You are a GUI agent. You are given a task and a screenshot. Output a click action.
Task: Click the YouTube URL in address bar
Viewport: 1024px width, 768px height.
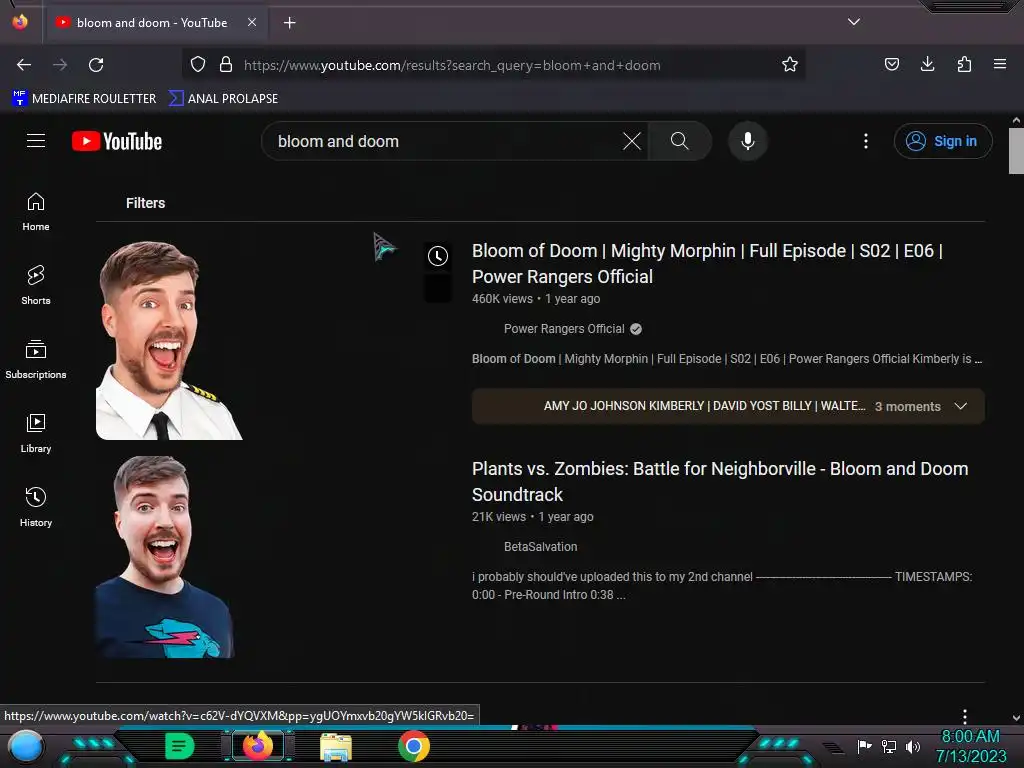click(452, 65)
